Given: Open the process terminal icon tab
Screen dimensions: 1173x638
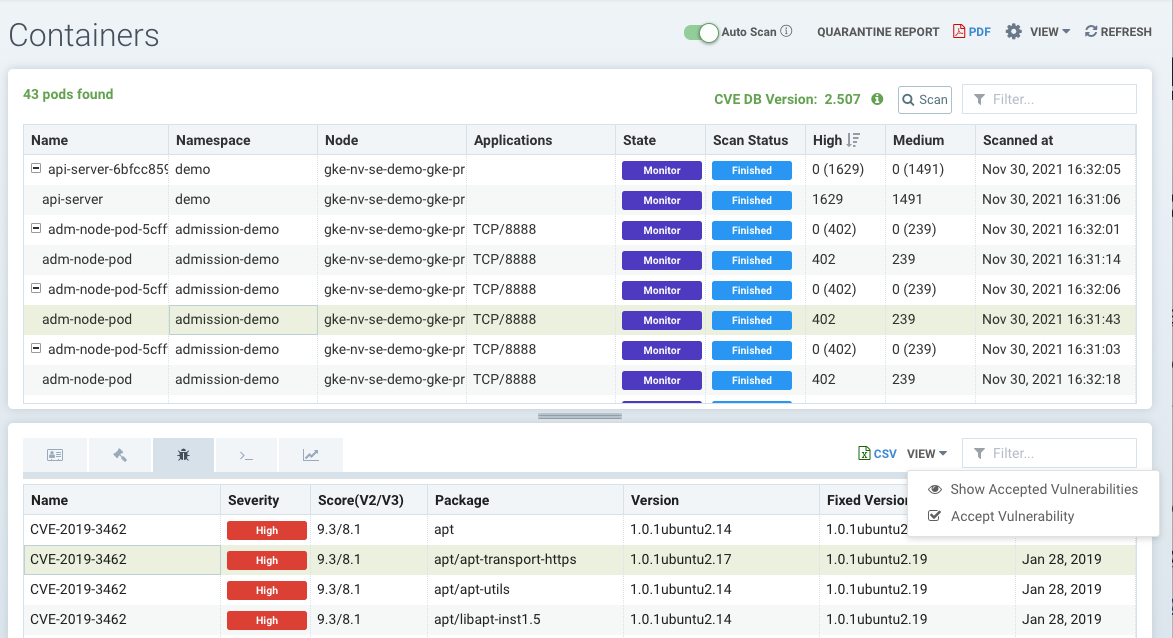Looking at the screenshot, I should [x=246, y=455].
